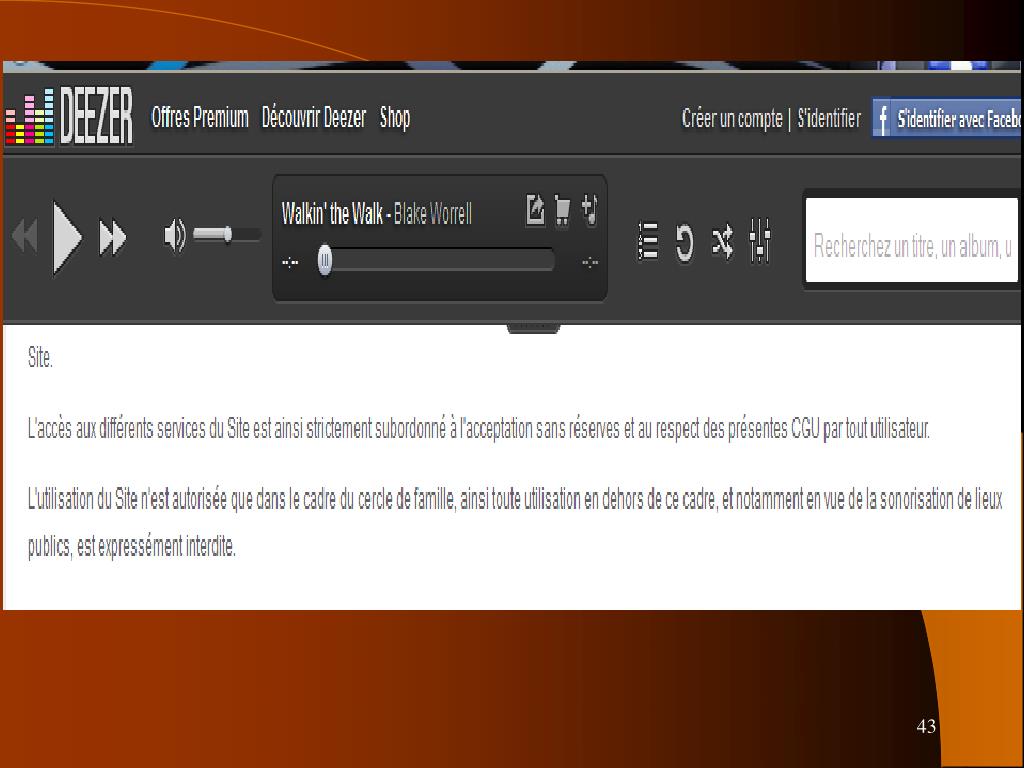The height and width of the screenshot is (768, 1024).
Task: Skip to the next track
Action: (x=112, y=237)
